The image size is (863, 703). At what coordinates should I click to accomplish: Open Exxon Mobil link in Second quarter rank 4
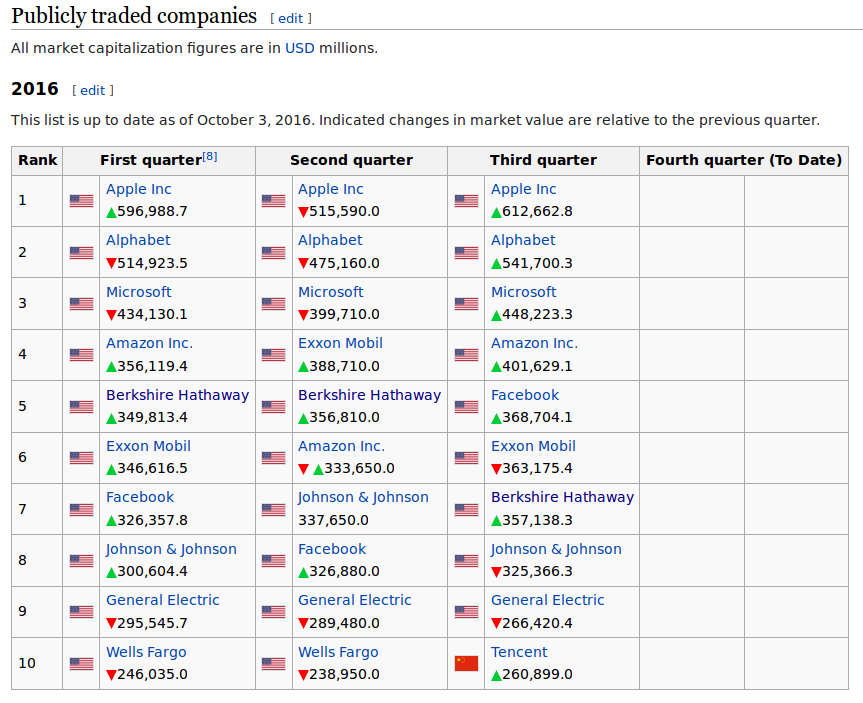click(x=340, y=344)
